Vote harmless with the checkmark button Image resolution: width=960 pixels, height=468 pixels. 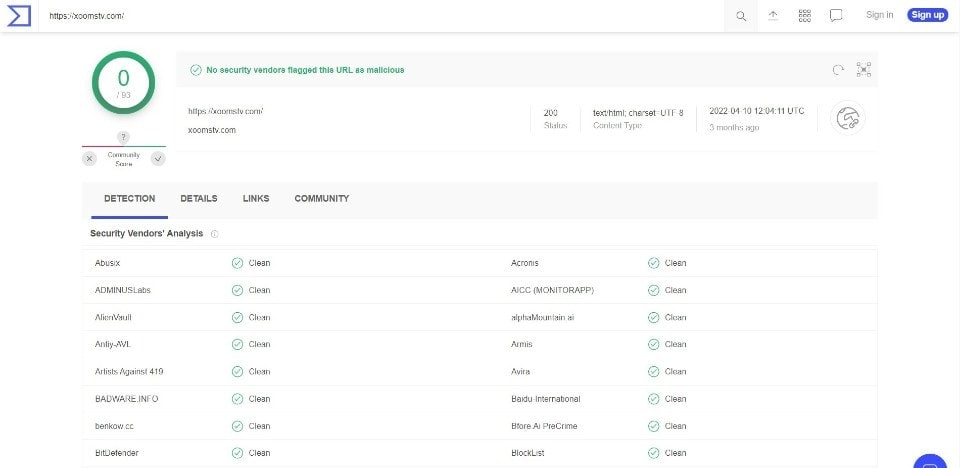tap(158, 159)
